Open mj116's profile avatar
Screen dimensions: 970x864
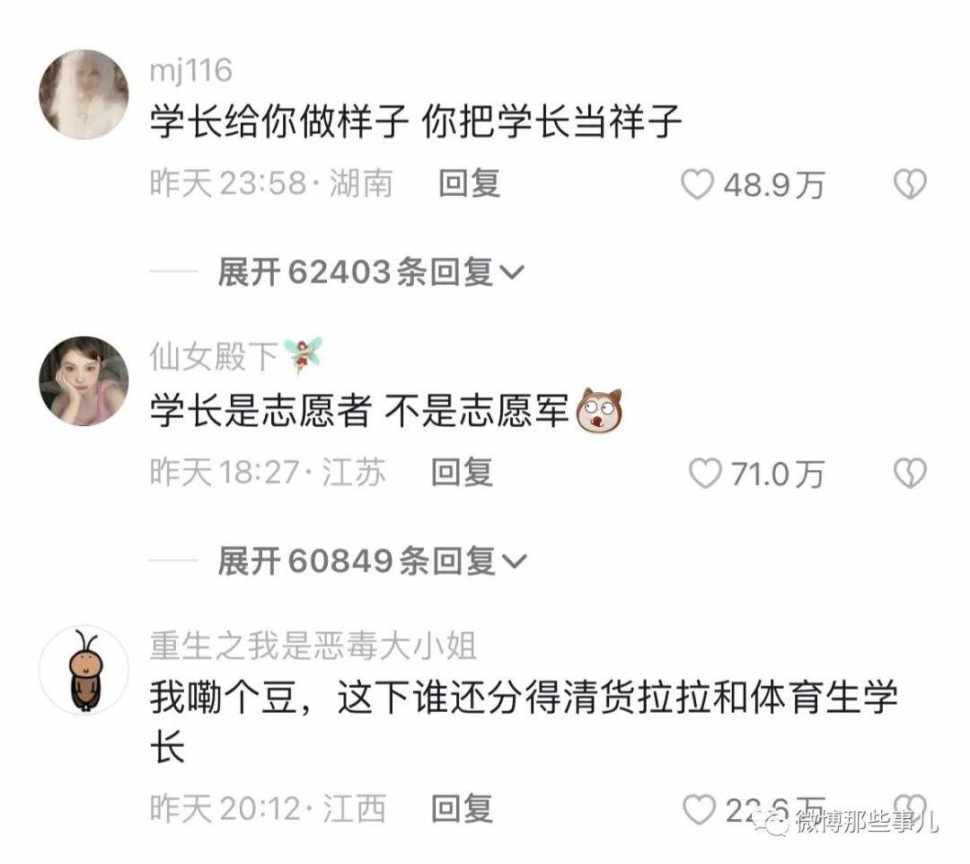click(84, 94)
